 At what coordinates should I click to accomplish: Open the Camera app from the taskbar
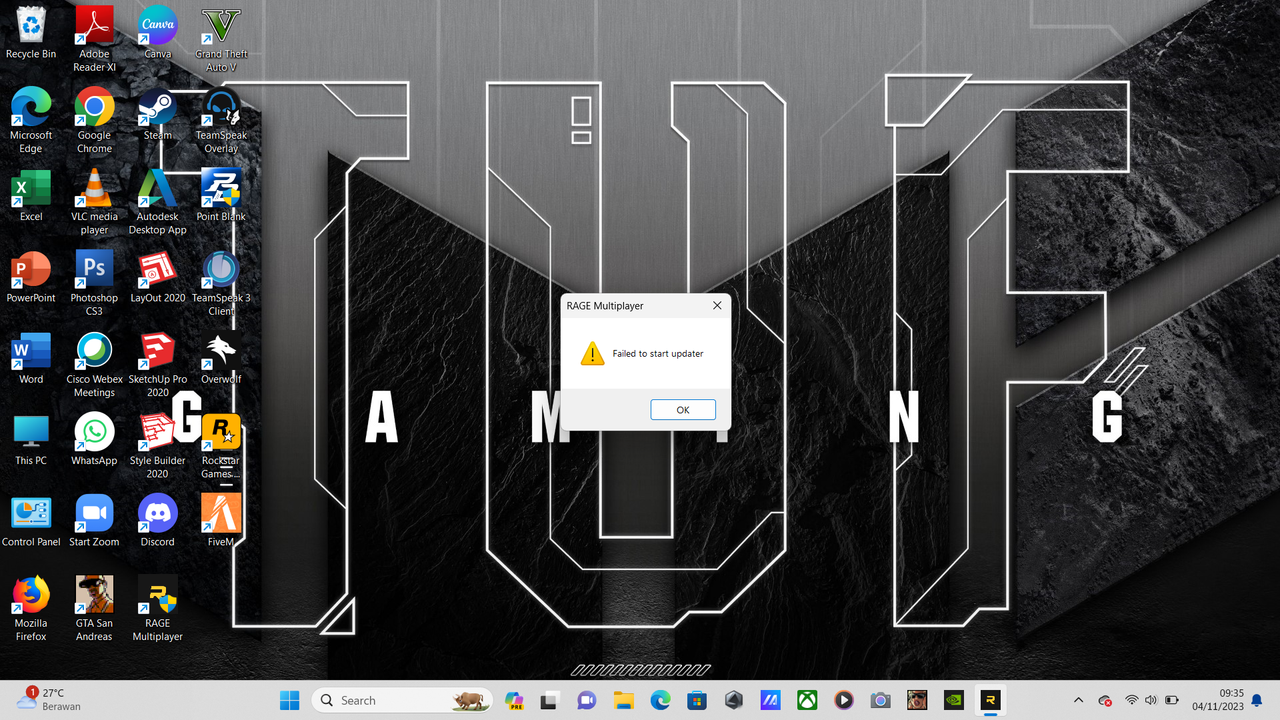point(880,701)
